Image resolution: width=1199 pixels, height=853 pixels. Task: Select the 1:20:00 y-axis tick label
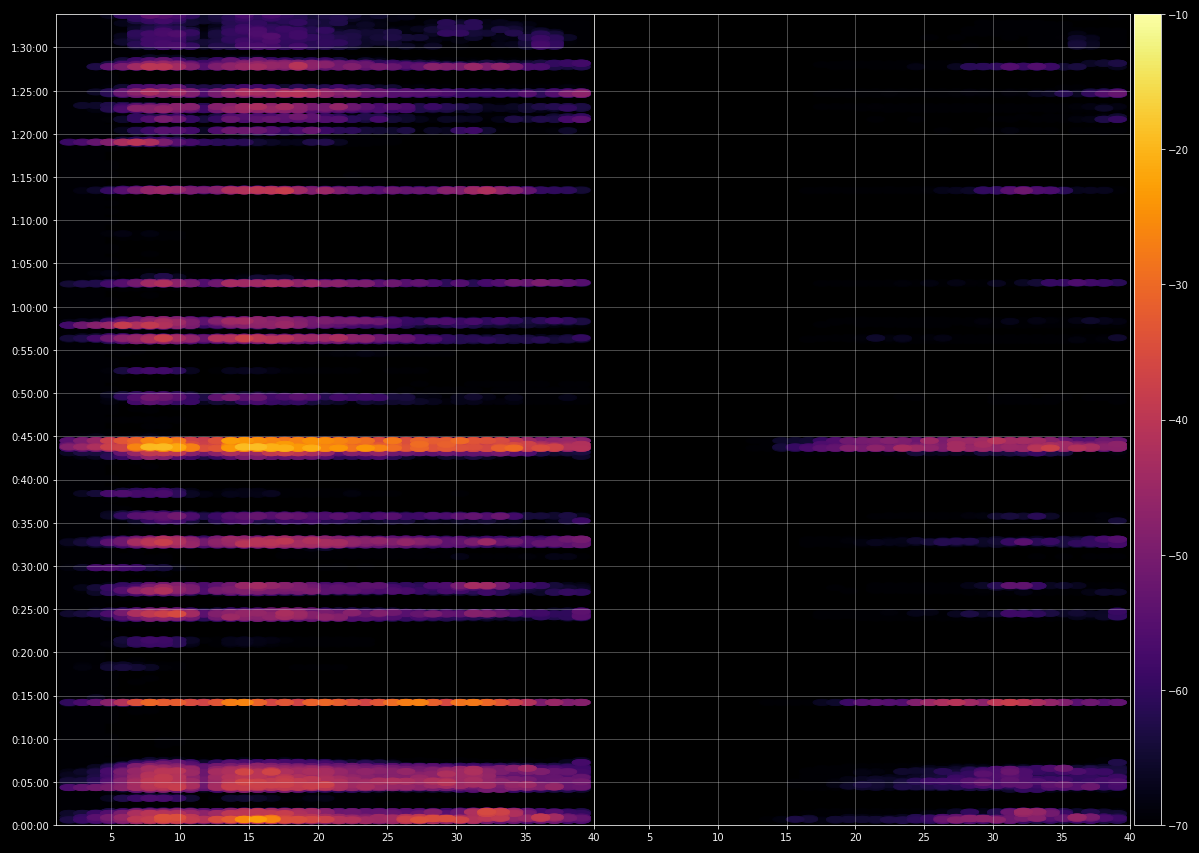point(30,135)
